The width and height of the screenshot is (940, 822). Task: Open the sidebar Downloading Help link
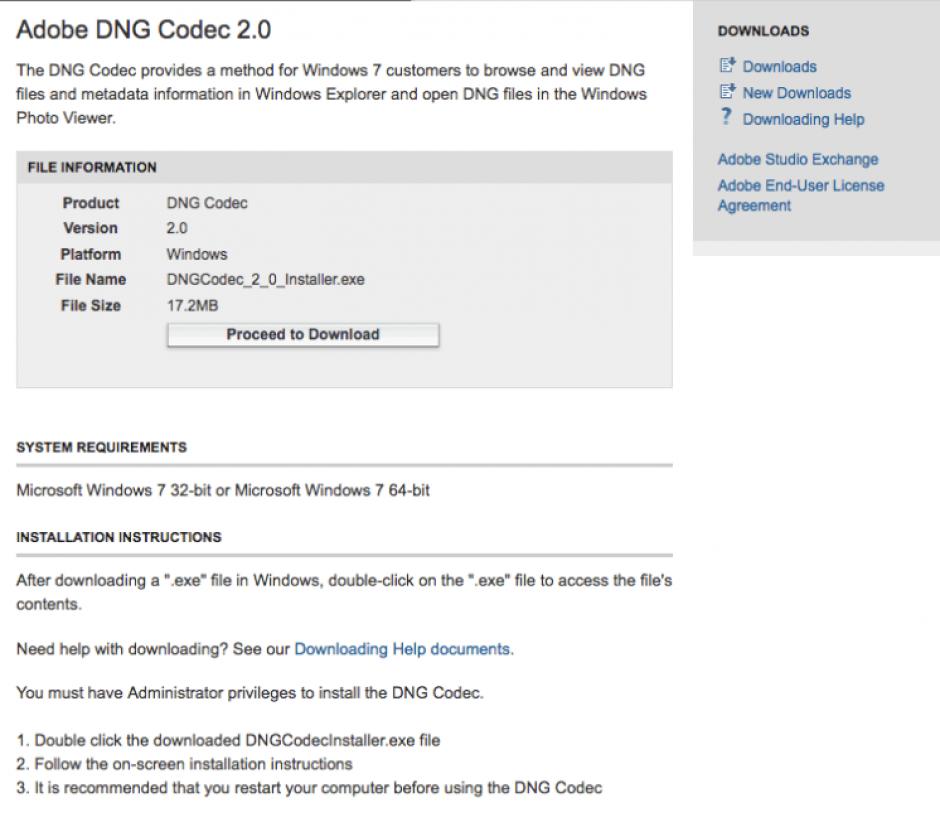[803, 119]
